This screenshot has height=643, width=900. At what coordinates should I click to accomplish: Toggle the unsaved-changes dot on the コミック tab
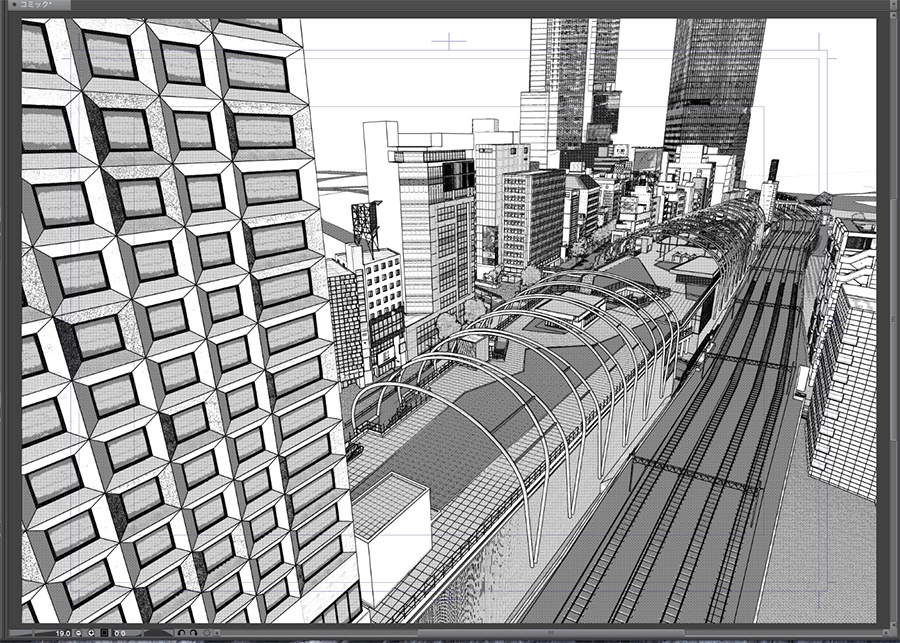coord(15,4)
